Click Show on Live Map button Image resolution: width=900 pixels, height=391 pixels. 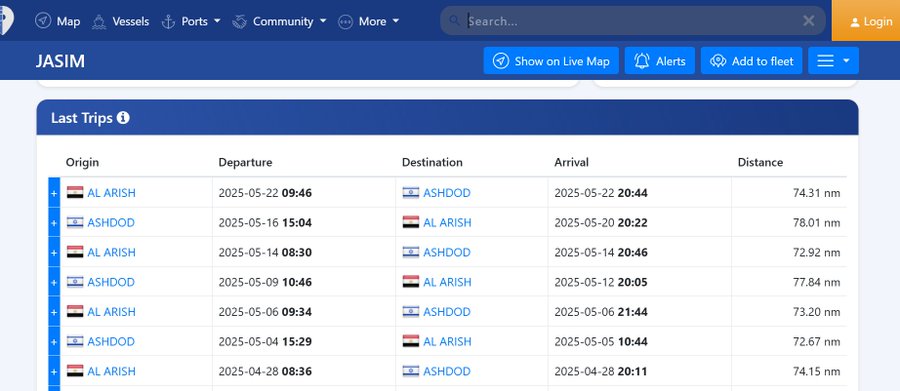[551, 61]
